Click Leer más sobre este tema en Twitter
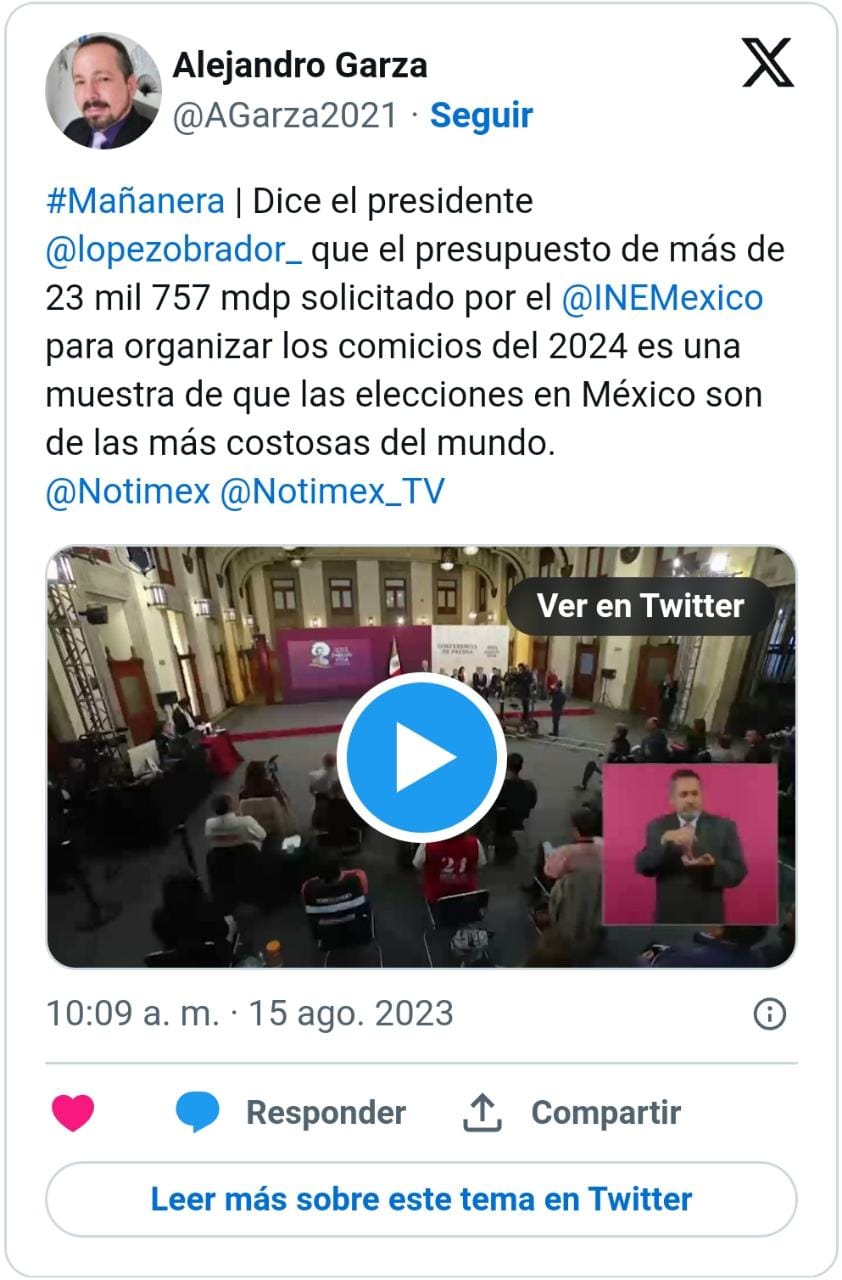 click(421, 1199)
